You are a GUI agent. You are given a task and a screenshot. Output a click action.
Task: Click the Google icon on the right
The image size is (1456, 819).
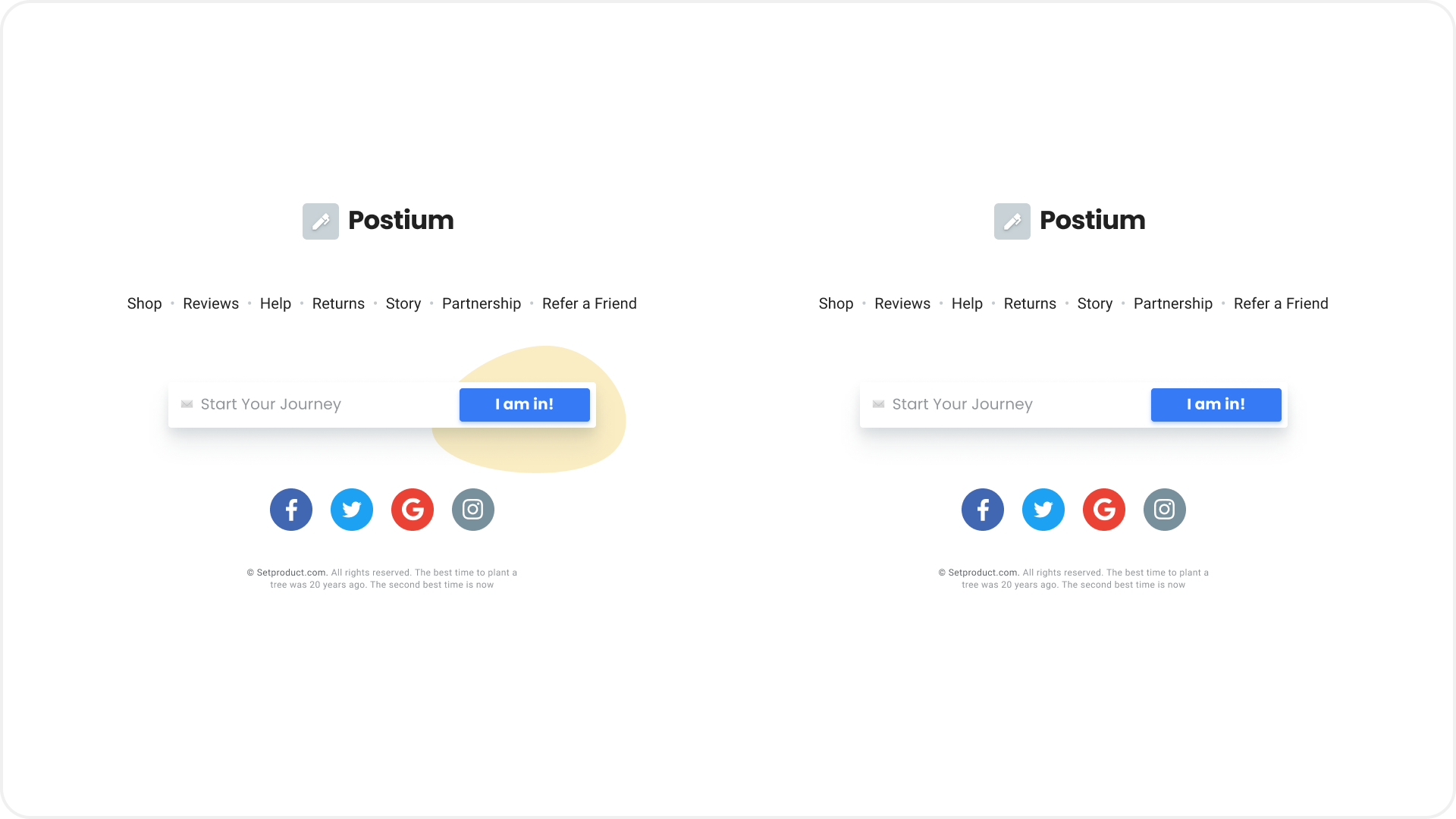point(1103,509)
